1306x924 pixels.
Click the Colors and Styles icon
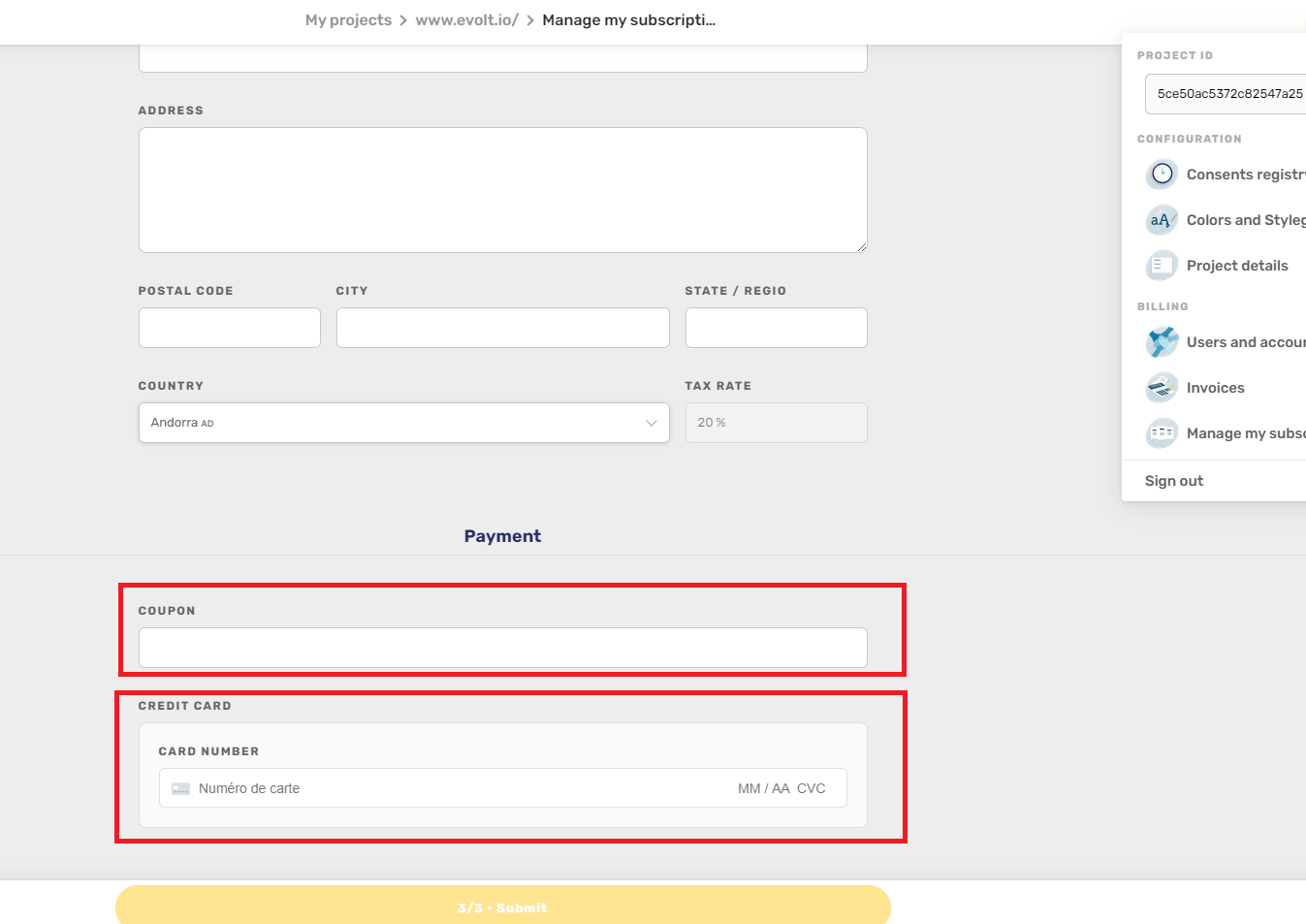[x=1162, y=220]
